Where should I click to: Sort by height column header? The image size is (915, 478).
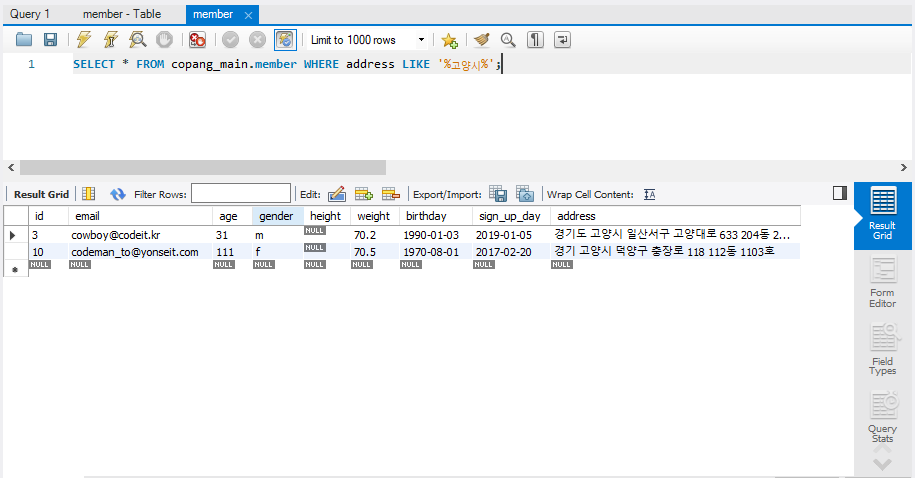coord(327,216)
